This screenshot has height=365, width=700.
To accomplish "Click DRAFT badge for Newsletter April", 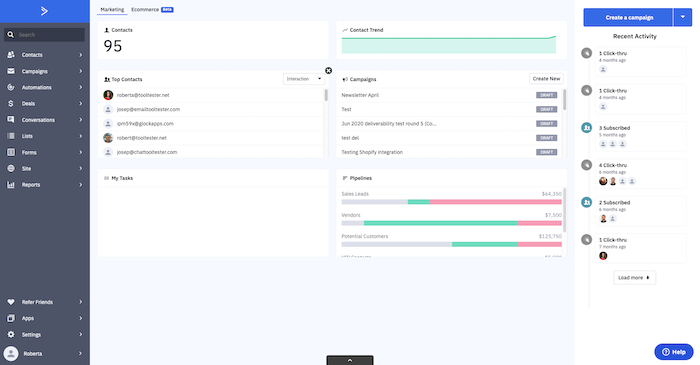I will click(x=546, y=95).
